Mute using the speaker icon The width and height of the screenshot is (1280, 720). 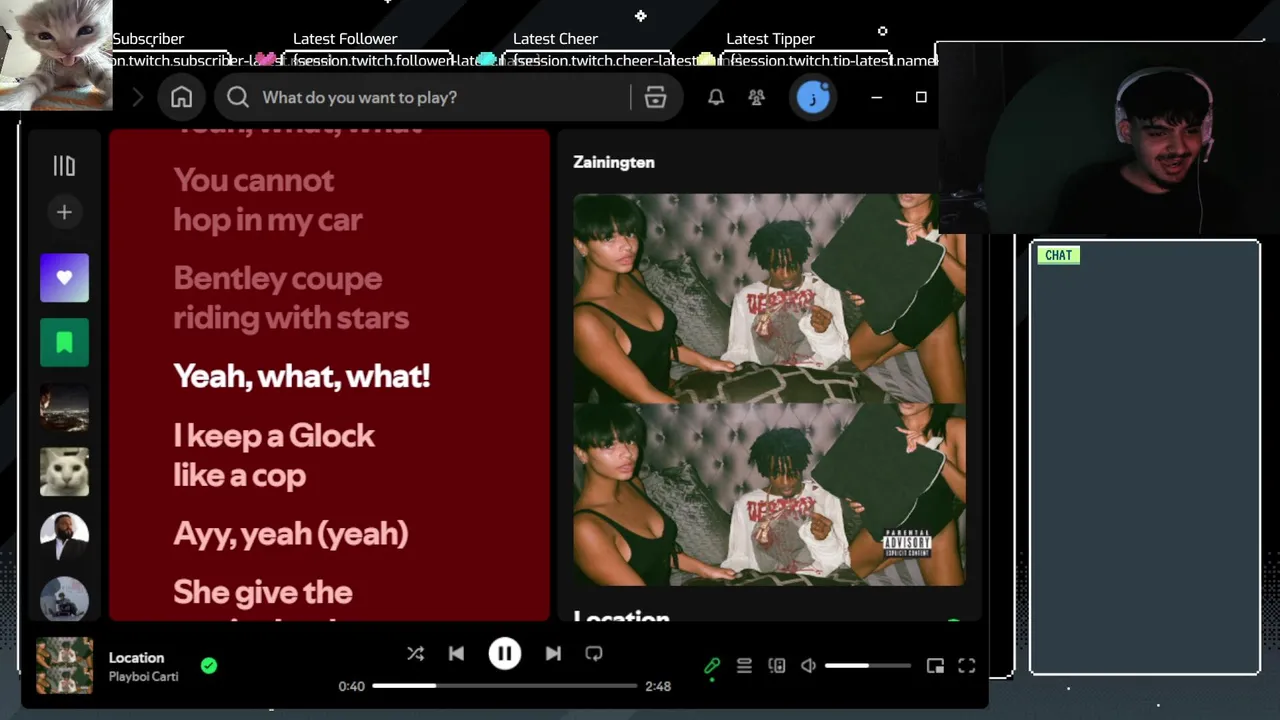808,666
